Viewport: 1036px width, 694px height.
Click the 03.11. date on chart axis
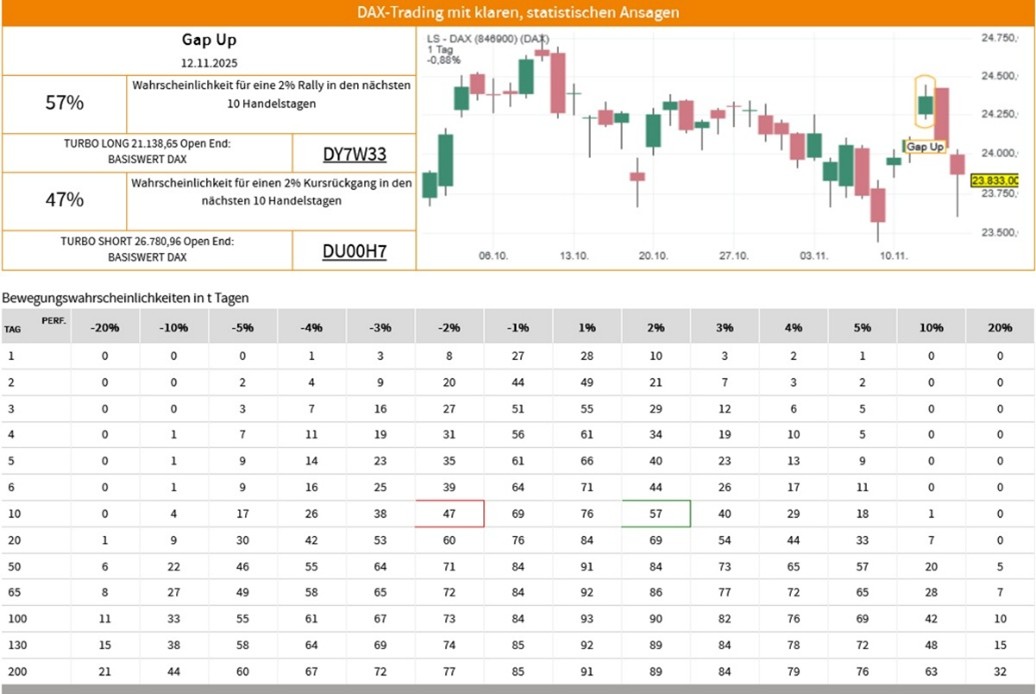pos(814,256)
